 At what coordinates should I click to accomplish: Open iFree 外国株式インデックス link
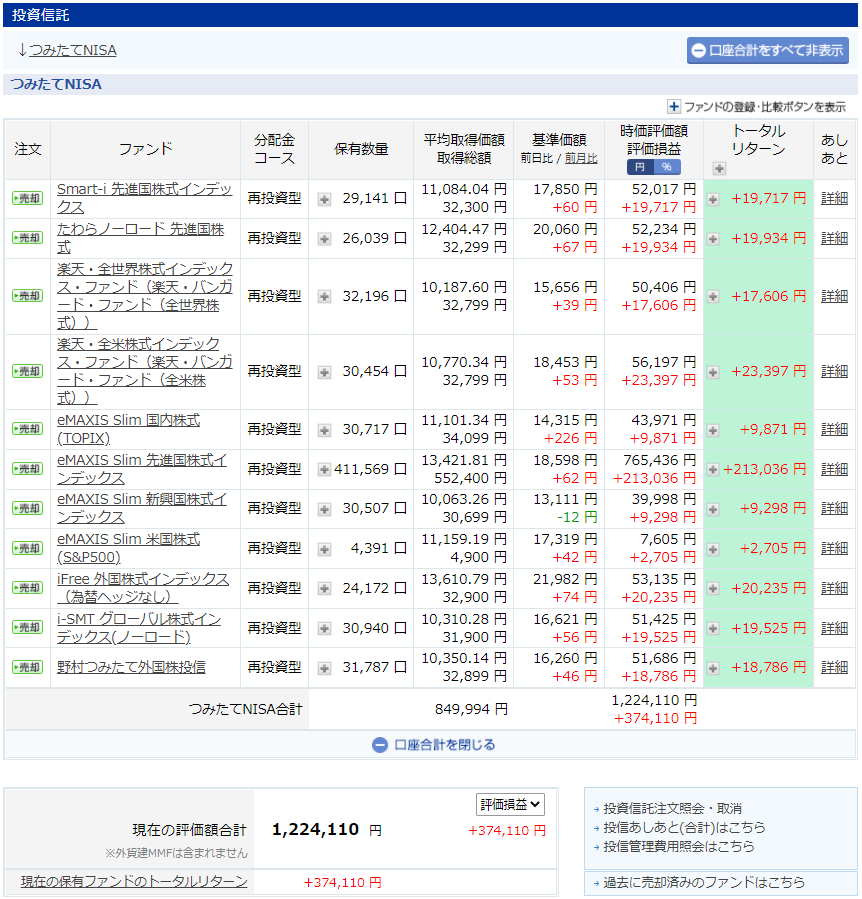coord(143,588)
